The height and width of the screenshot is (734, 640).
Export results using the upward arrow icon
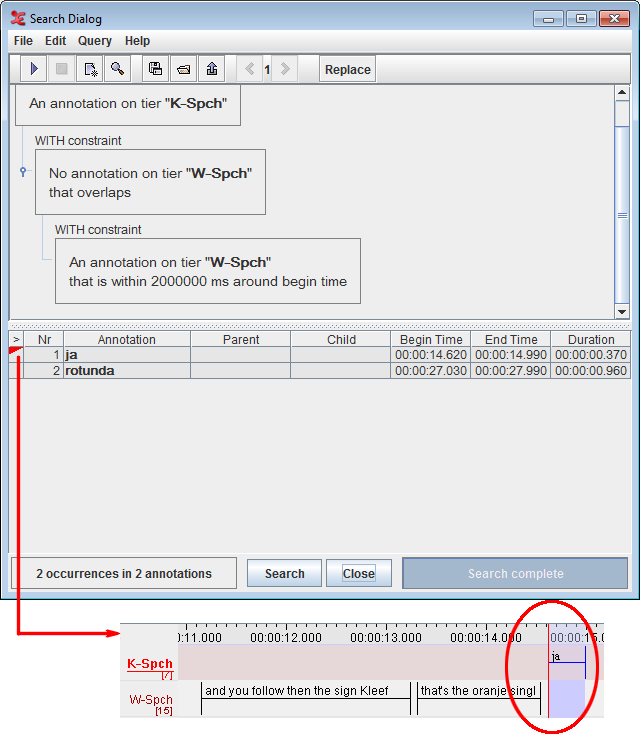[x=212, y=69]
